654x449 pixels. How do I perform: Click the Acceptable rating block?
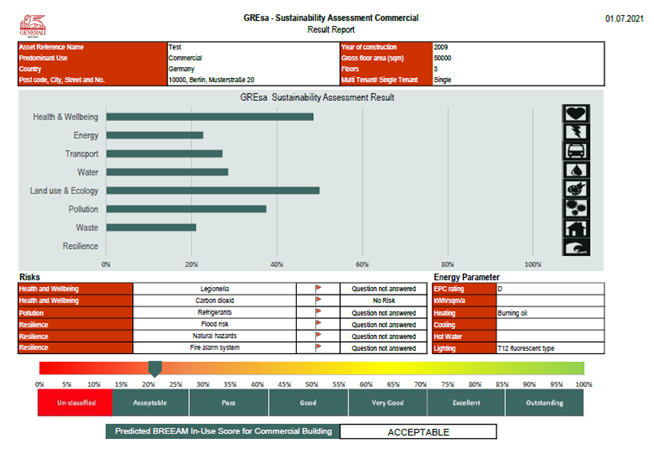150,403
